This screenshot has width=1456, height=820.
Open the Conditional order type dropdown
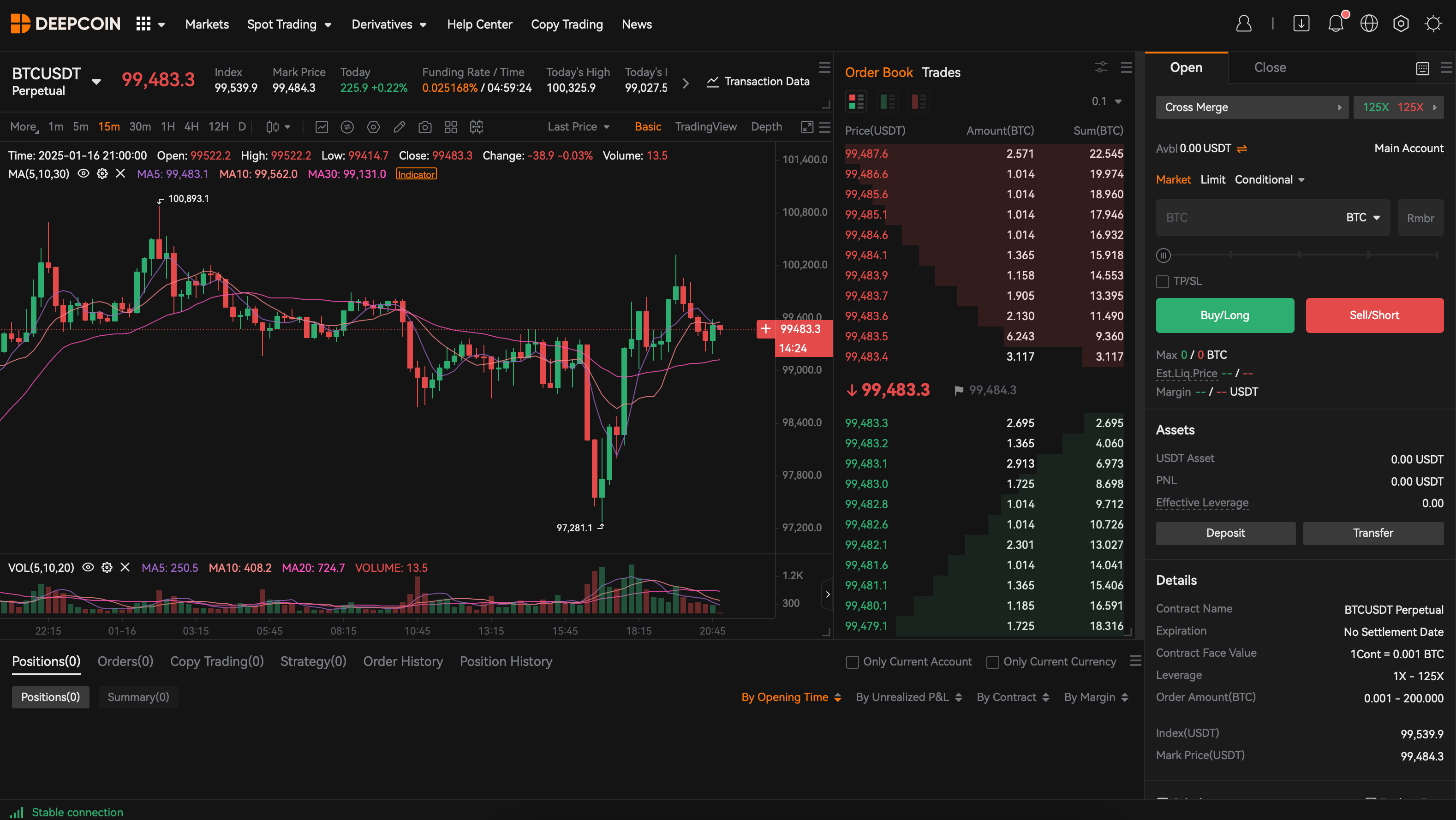[x=1269, y=180]
